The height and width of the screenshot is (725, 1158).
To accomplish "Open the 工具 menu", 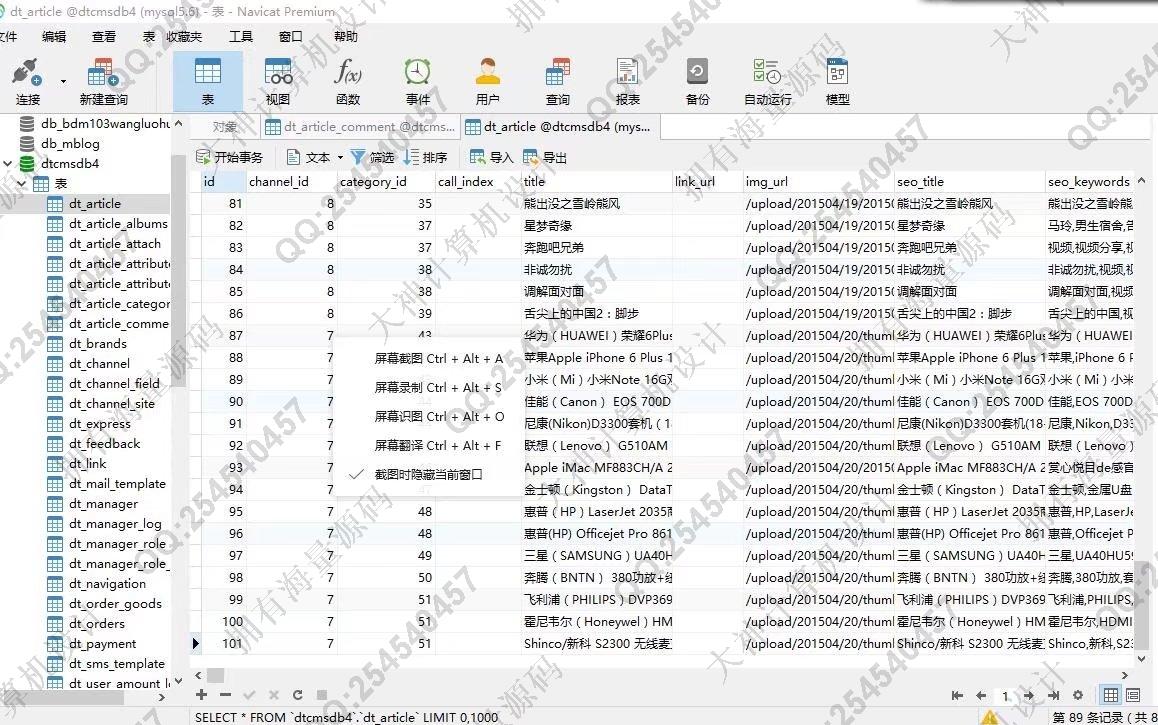I will click(241, 37).
